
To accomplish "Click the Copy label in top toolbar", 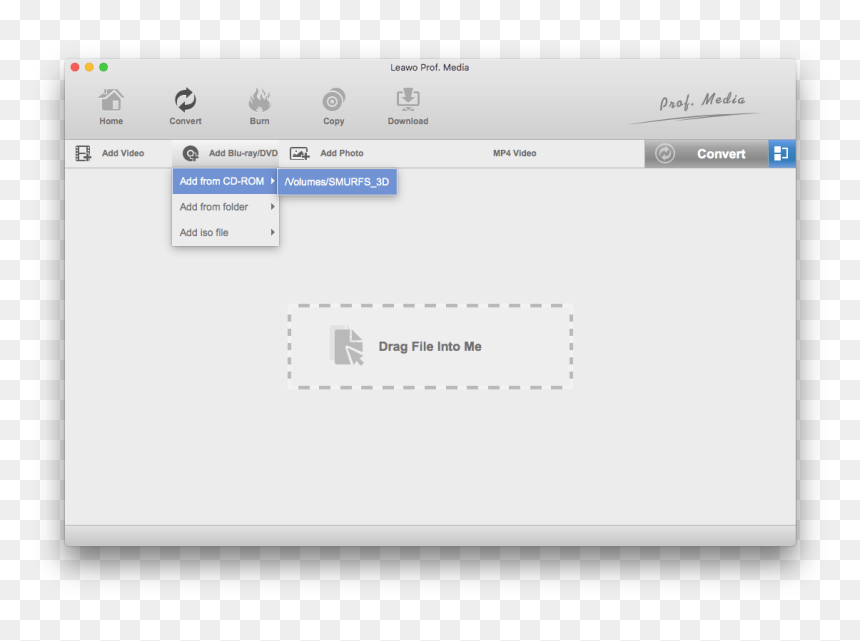I will tap(333, 121).
